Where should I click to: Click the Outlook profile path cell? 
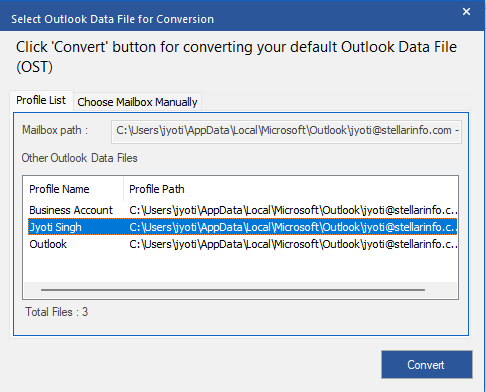(x=293, y=244)
